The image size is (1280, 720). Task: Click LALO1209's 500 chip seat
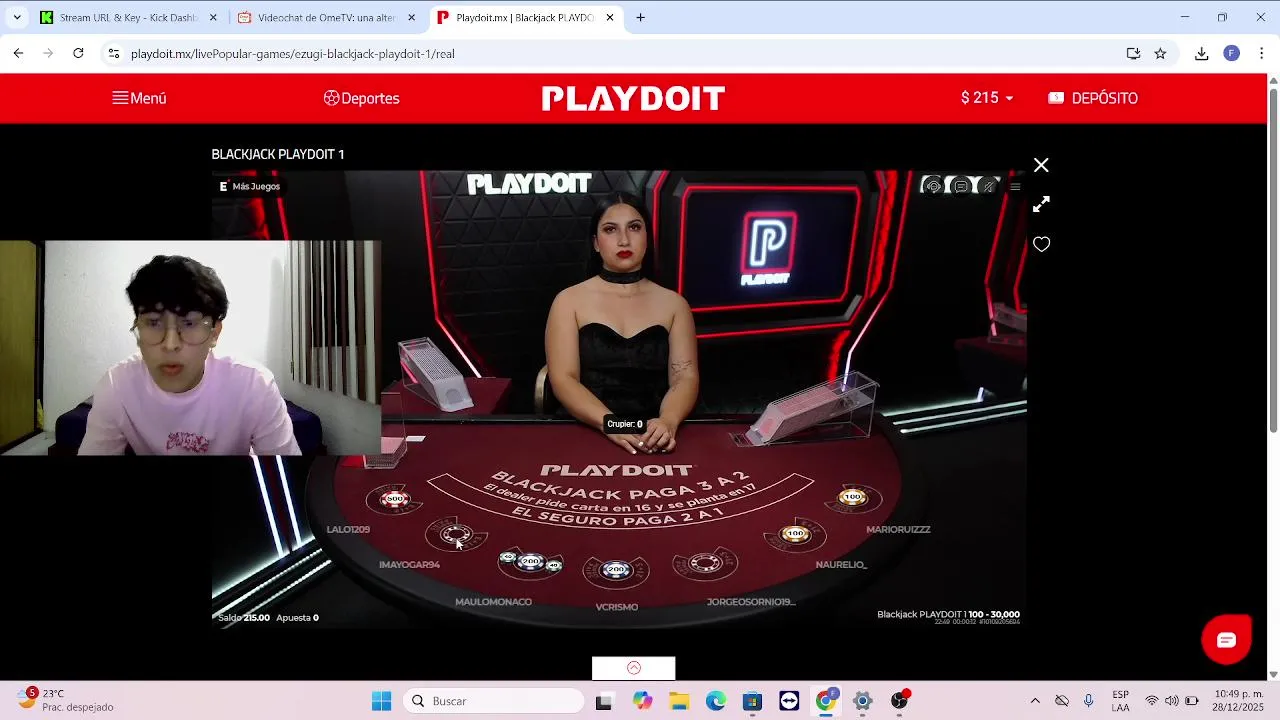tap(395, 498)
